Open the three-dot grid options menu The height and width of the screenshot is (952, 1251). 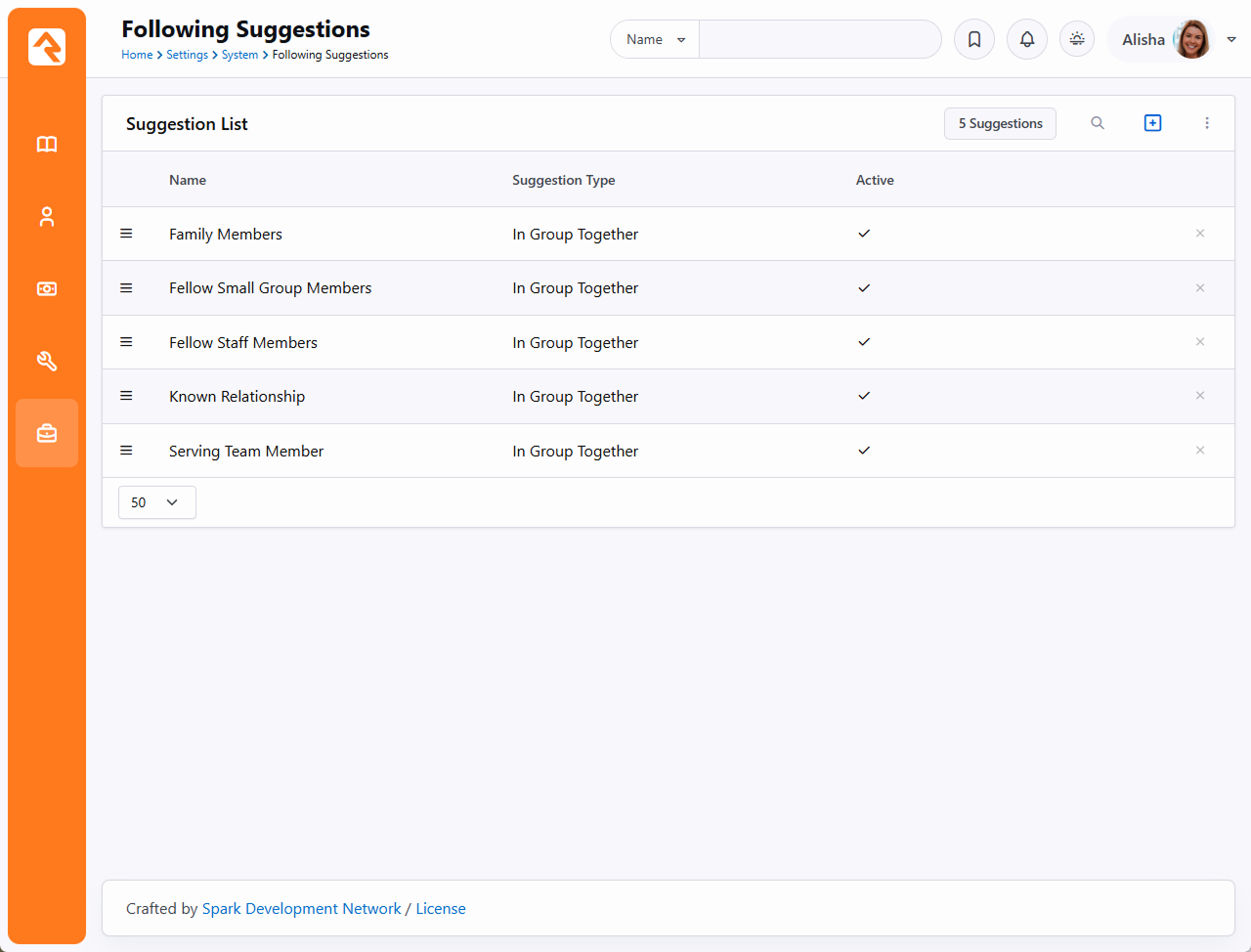coord(1207,123)
